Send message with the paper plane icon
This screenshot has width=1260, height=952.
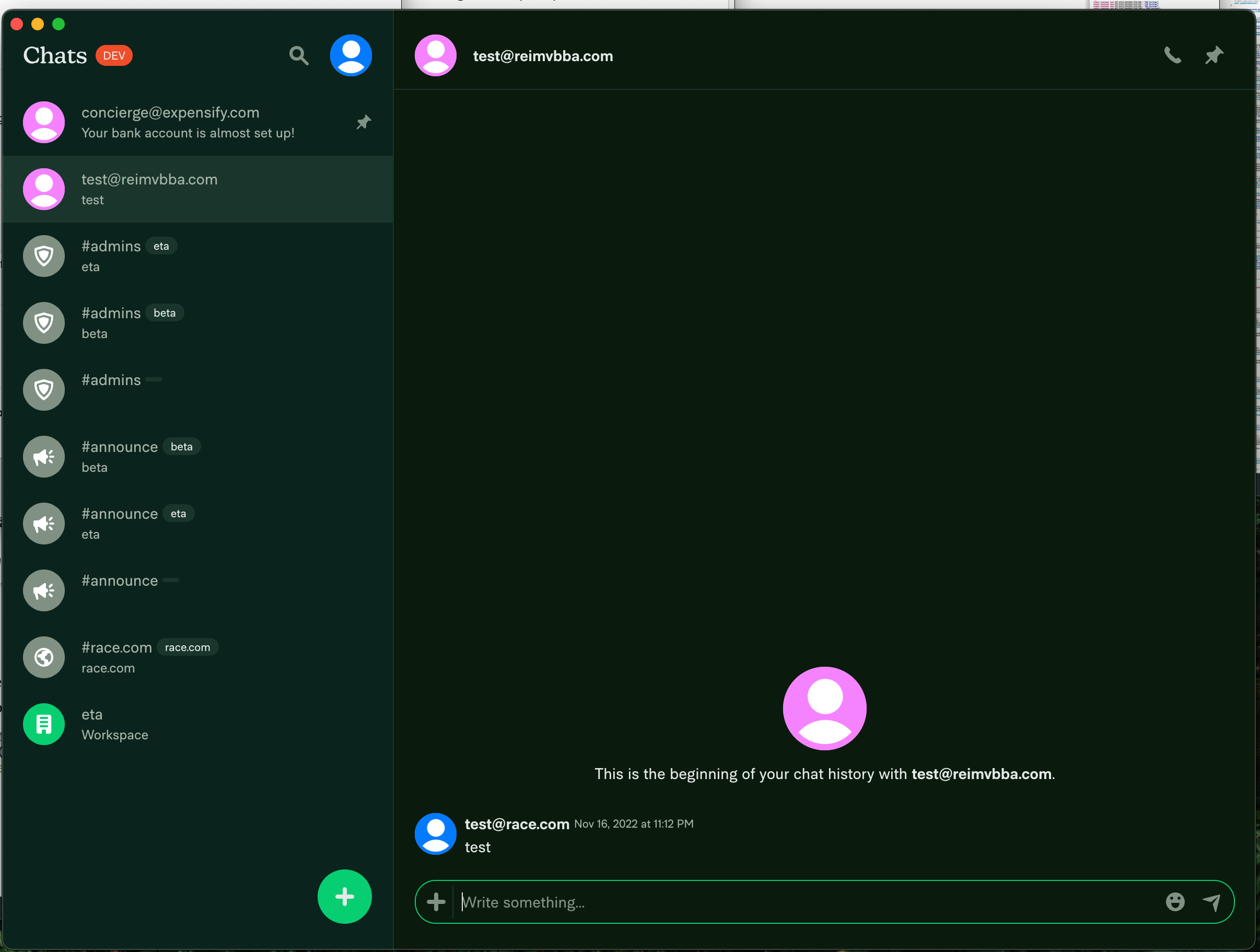tap(1211, 901)
